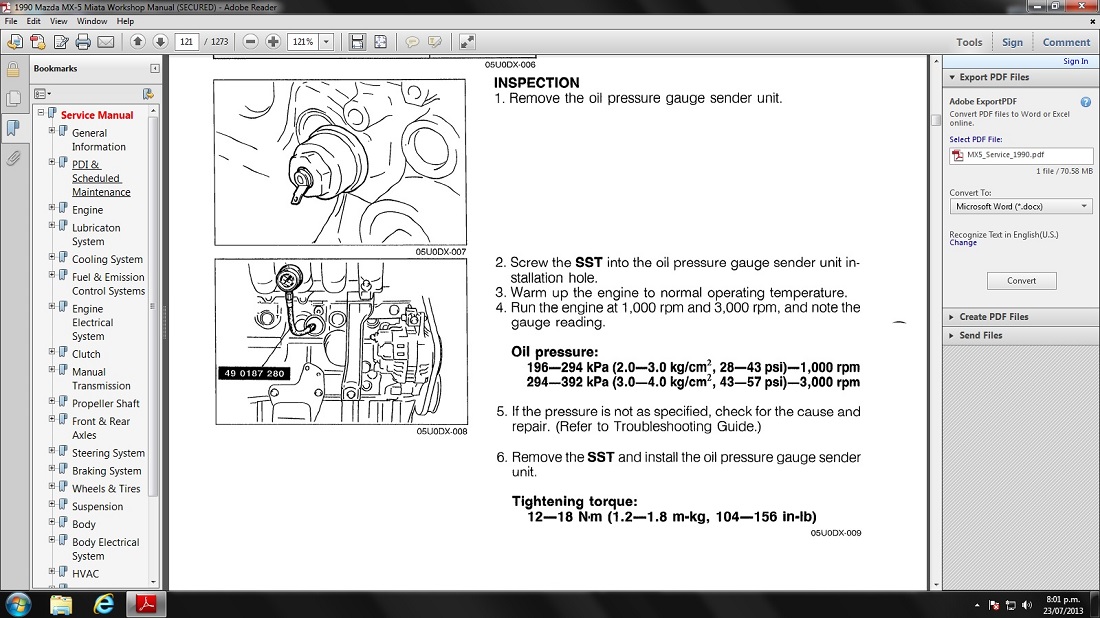Click the Highlight text icon
Image resolution: width=1100 pixels, height=618 pixels.
point(435,42)
